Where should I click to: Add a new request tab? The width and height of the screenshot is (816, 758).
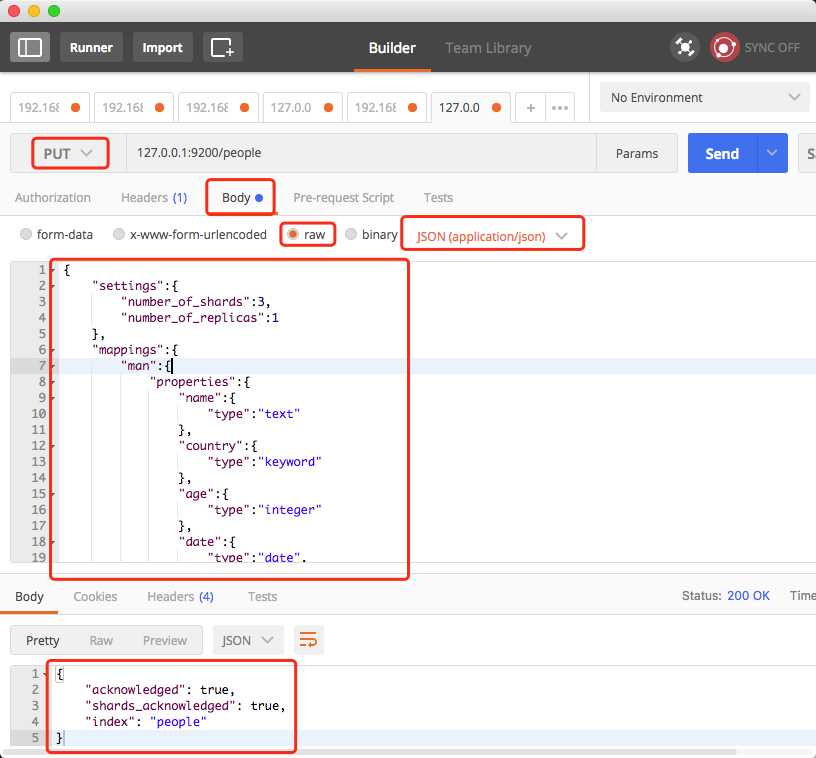[x=530, y=108]
